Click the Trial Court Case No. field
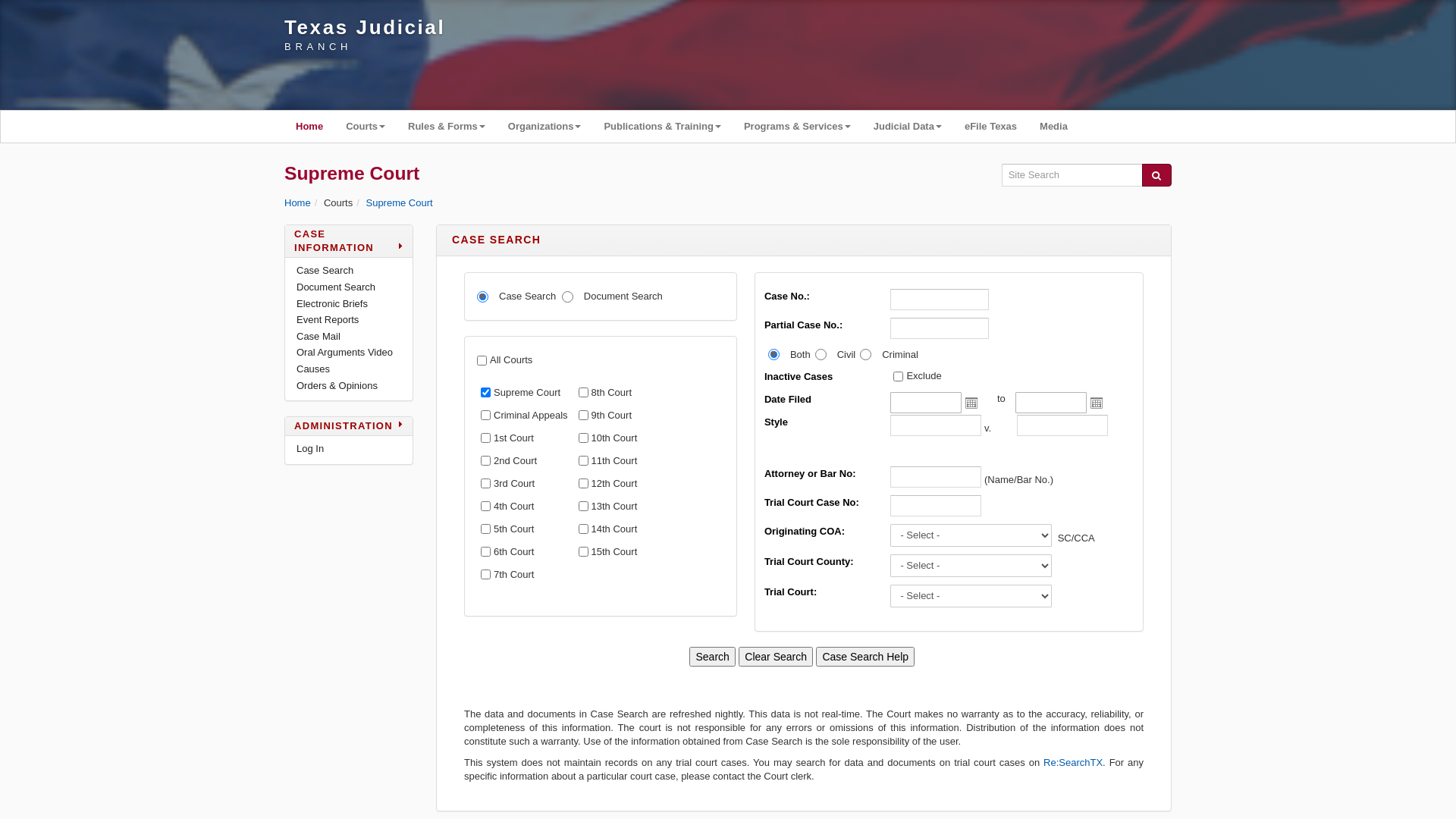The height and width of the screenshot is (819, 1456). click(936, 506)
